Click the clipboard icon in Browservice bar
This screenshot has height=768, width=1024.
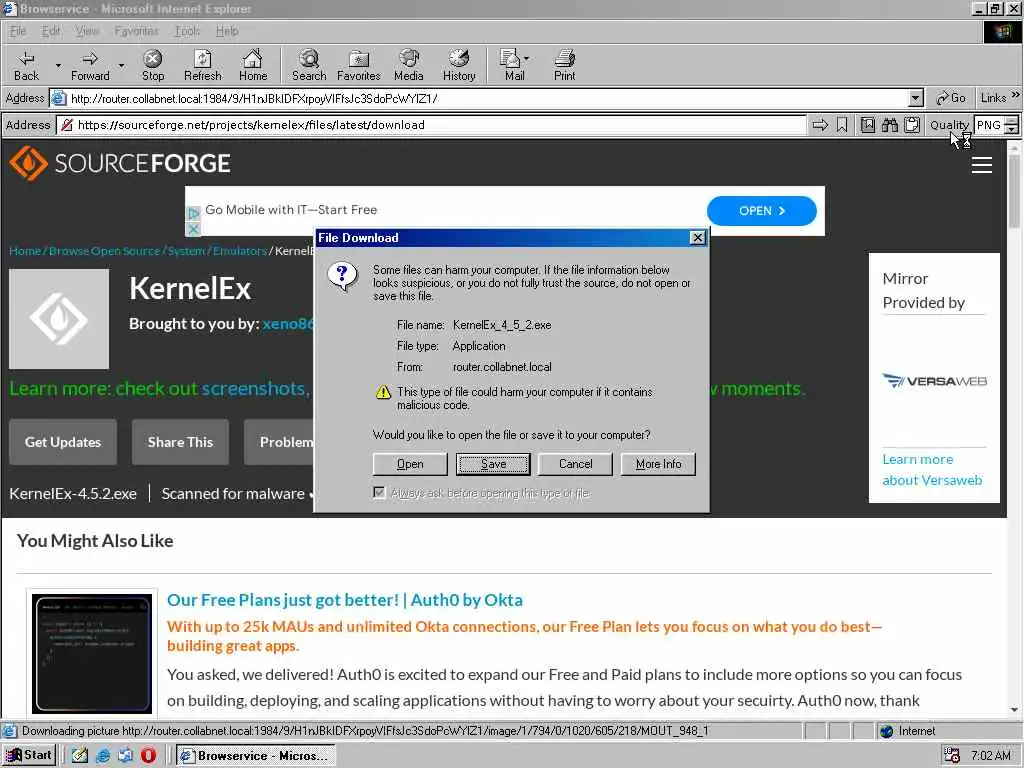[912, 125]
